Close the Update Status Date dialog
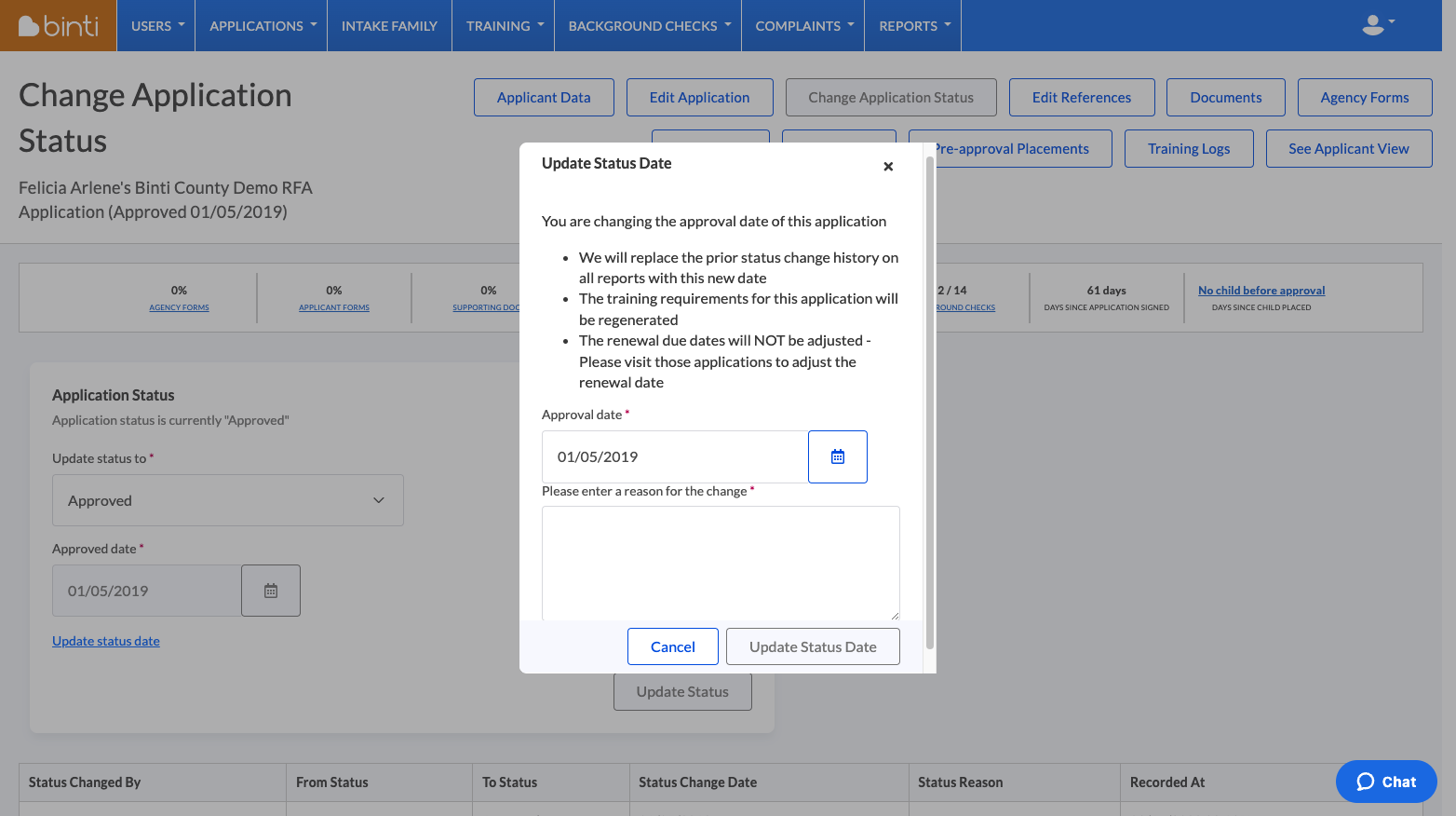 888,167
